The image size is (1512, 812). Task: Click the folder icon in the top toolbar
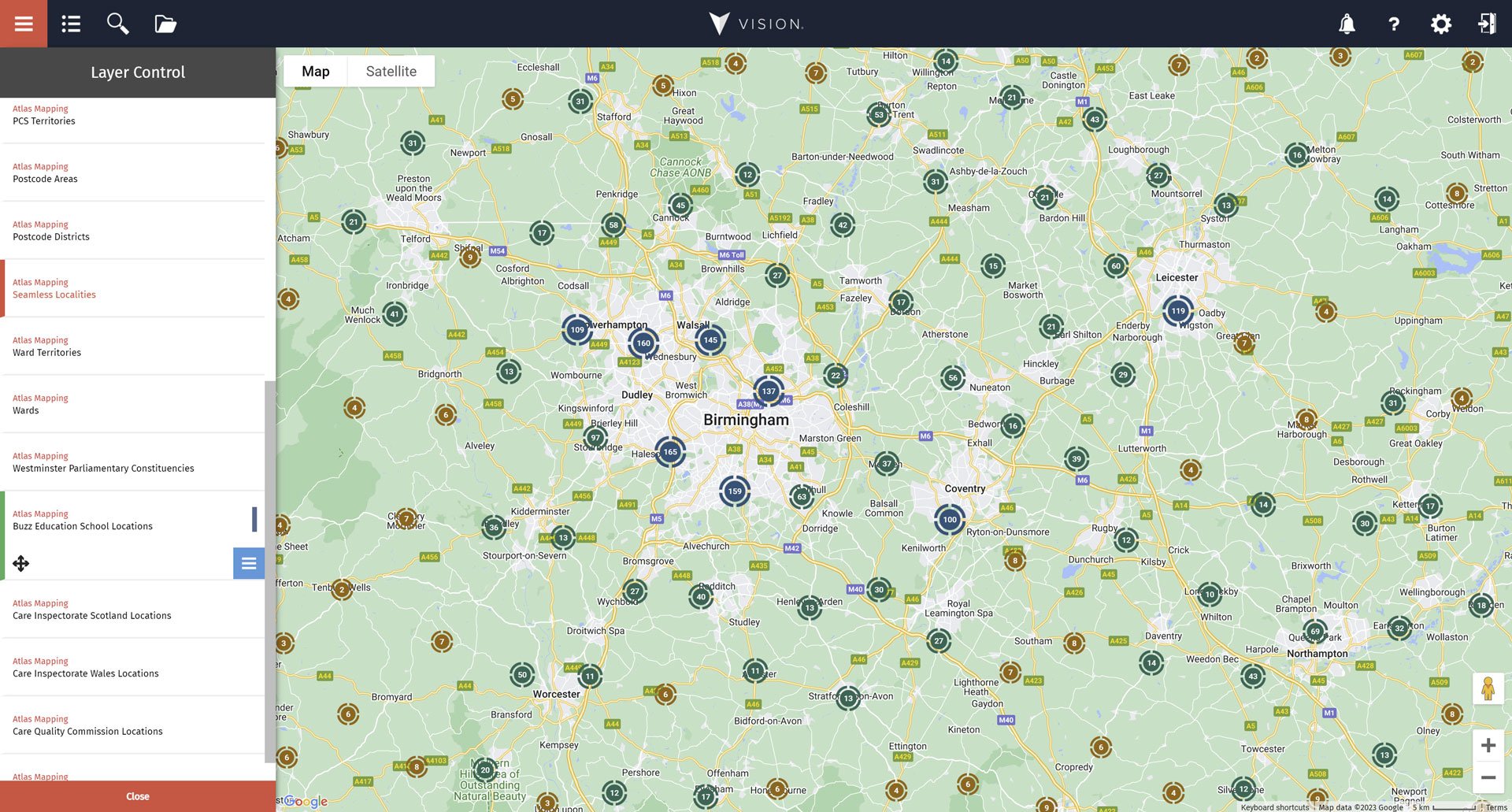[165, 24]
